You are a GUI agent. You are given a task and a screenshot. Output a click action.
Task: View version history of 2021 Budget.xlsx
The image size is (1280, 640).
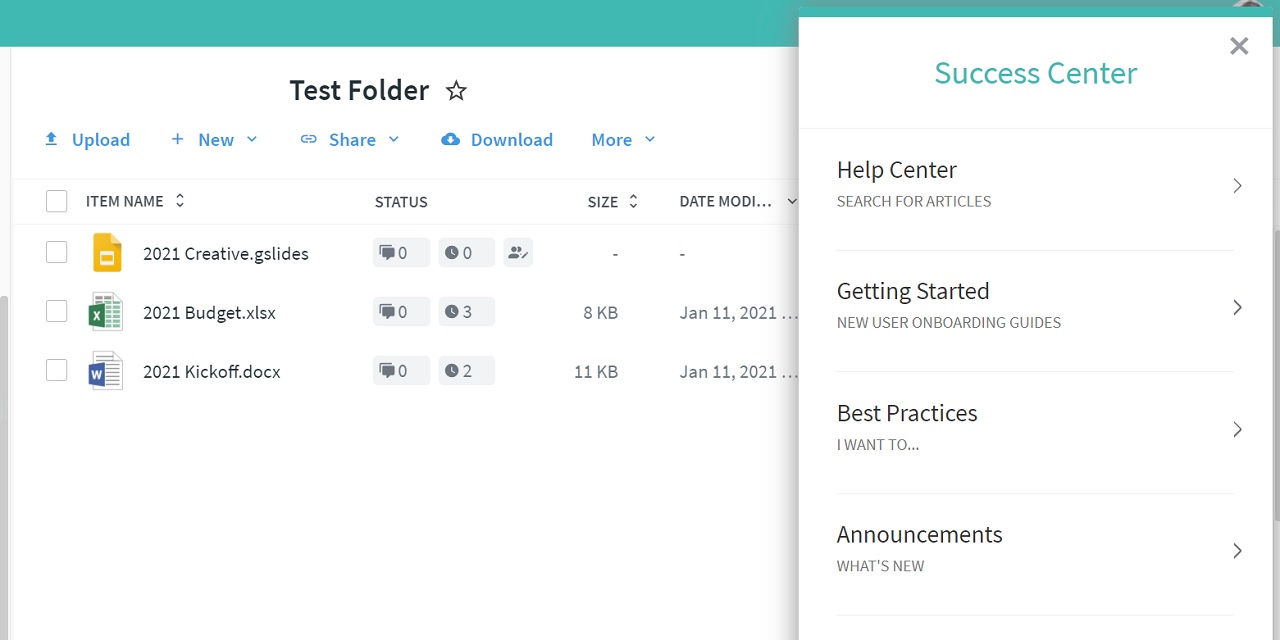[466, 312]
